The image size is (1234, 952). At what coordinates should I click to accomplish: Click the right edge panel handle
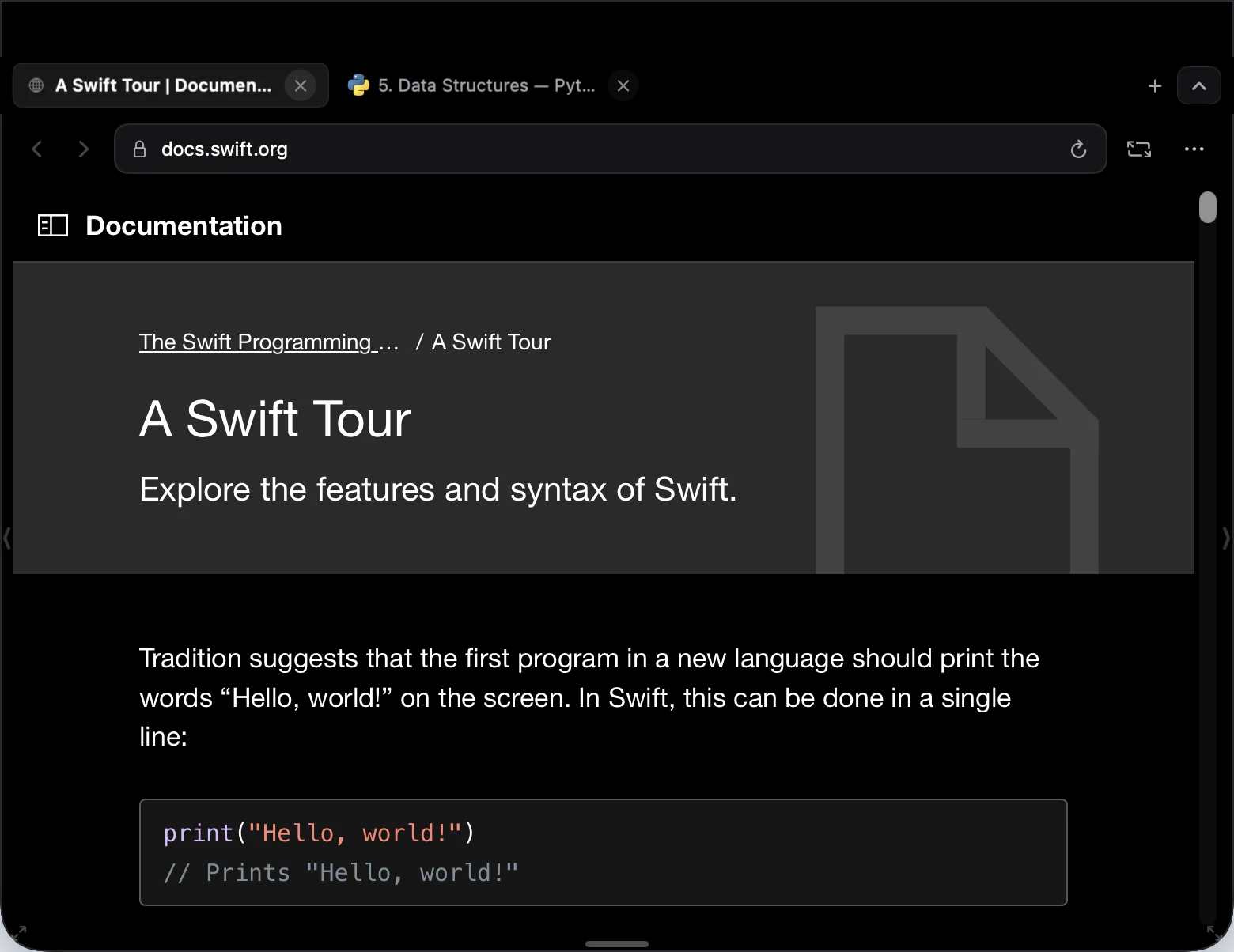coord(1226,538)
